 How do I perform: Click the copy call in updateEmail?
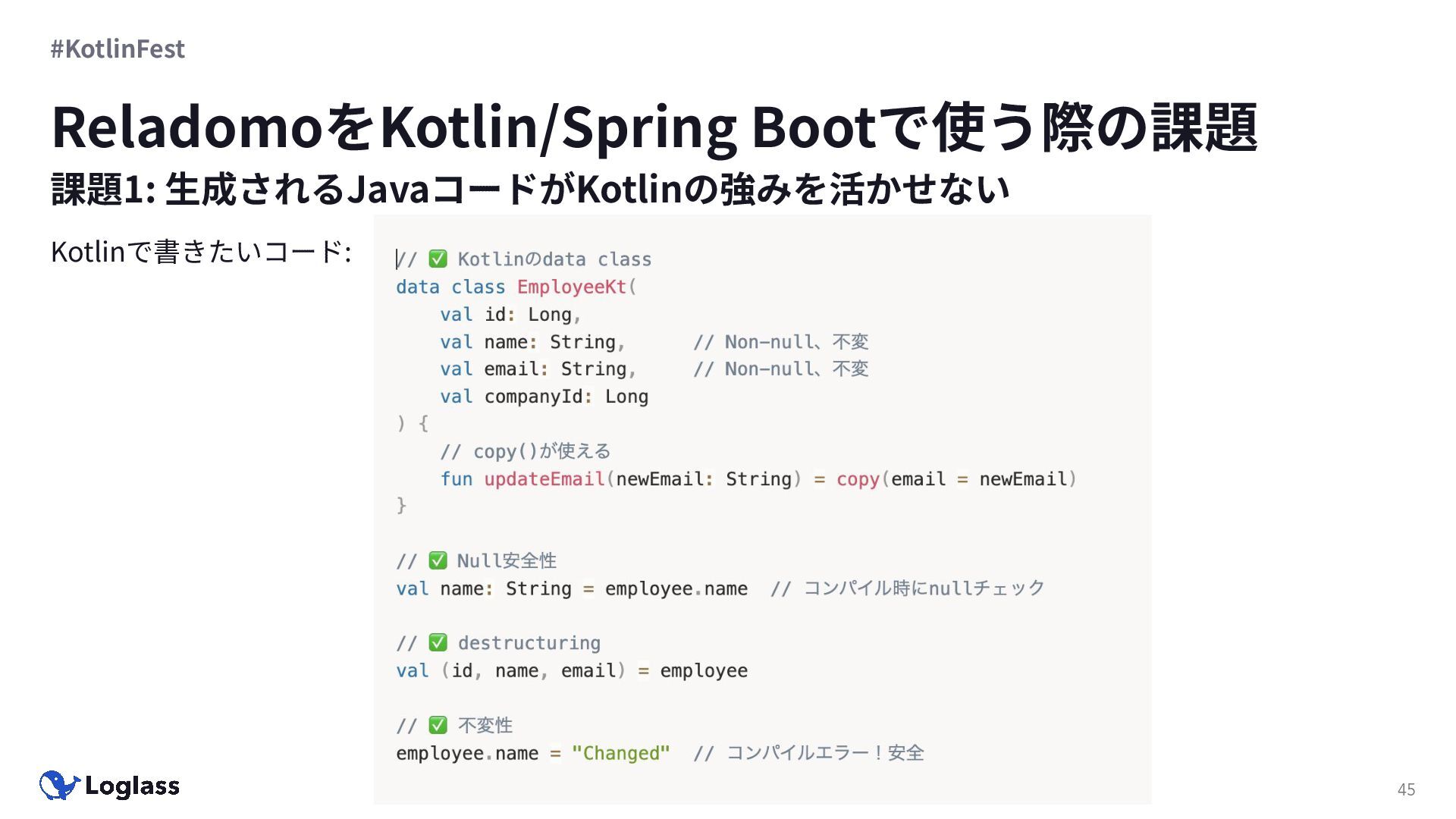(x=857, y=479)
